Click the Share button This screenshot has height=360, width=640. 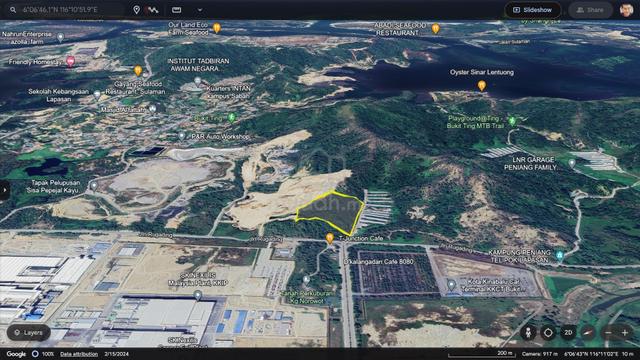[590, 10]
